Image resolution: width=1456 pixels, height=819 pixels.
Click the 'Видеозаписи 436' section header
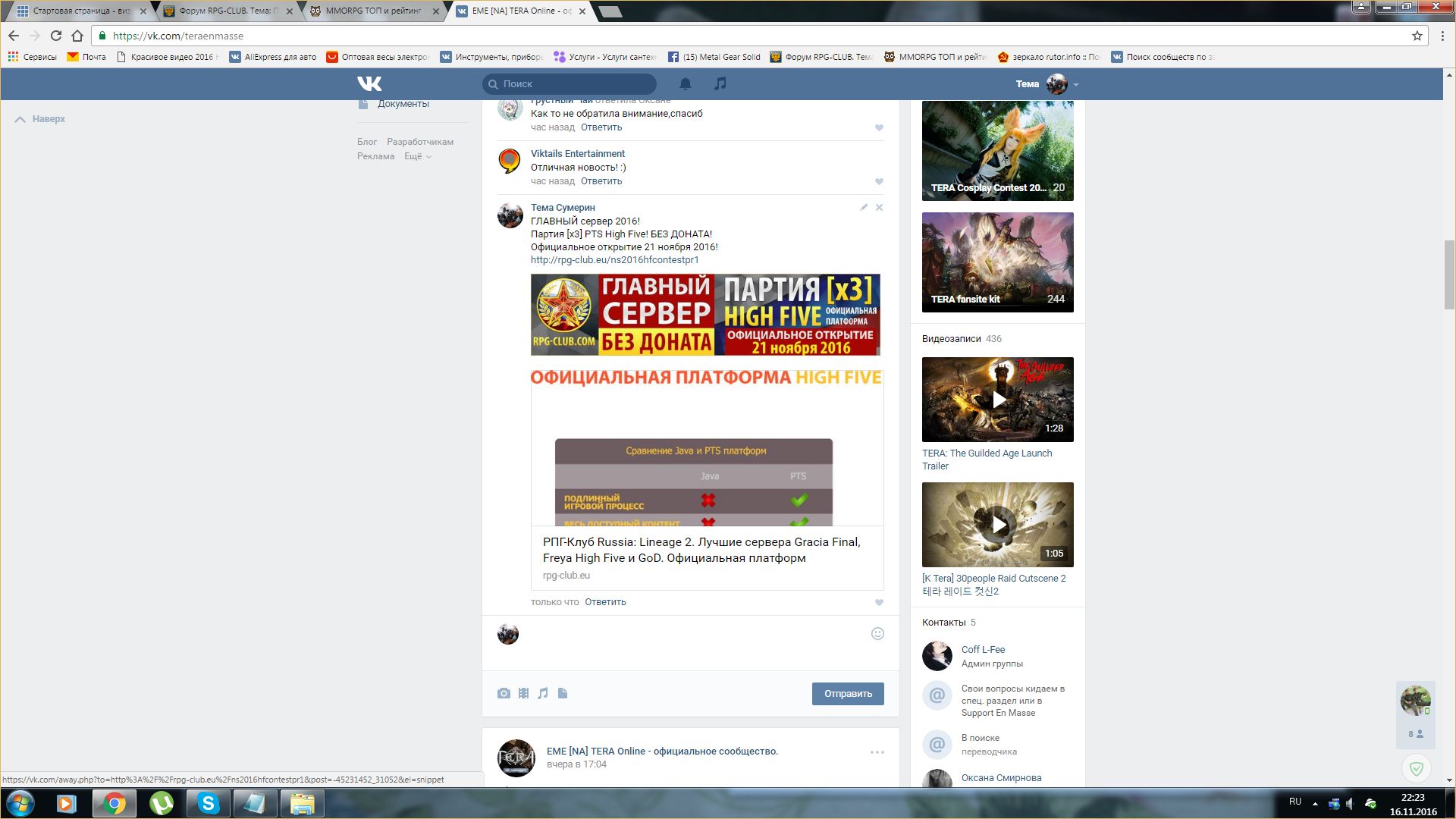[962, 339]
